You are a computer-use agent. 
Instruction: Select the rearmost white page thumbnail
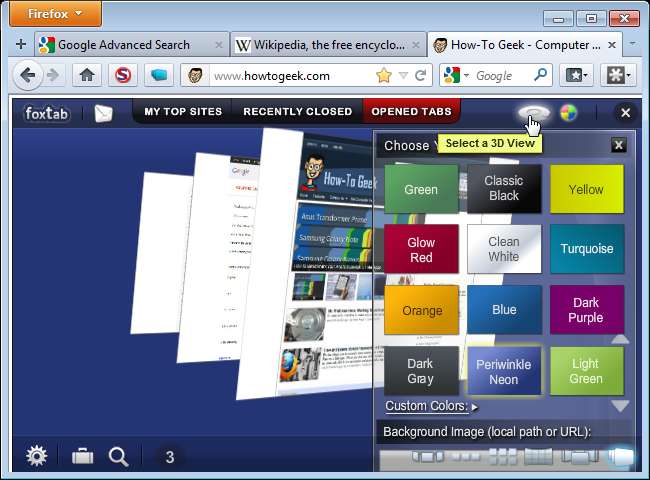(160, 253)
